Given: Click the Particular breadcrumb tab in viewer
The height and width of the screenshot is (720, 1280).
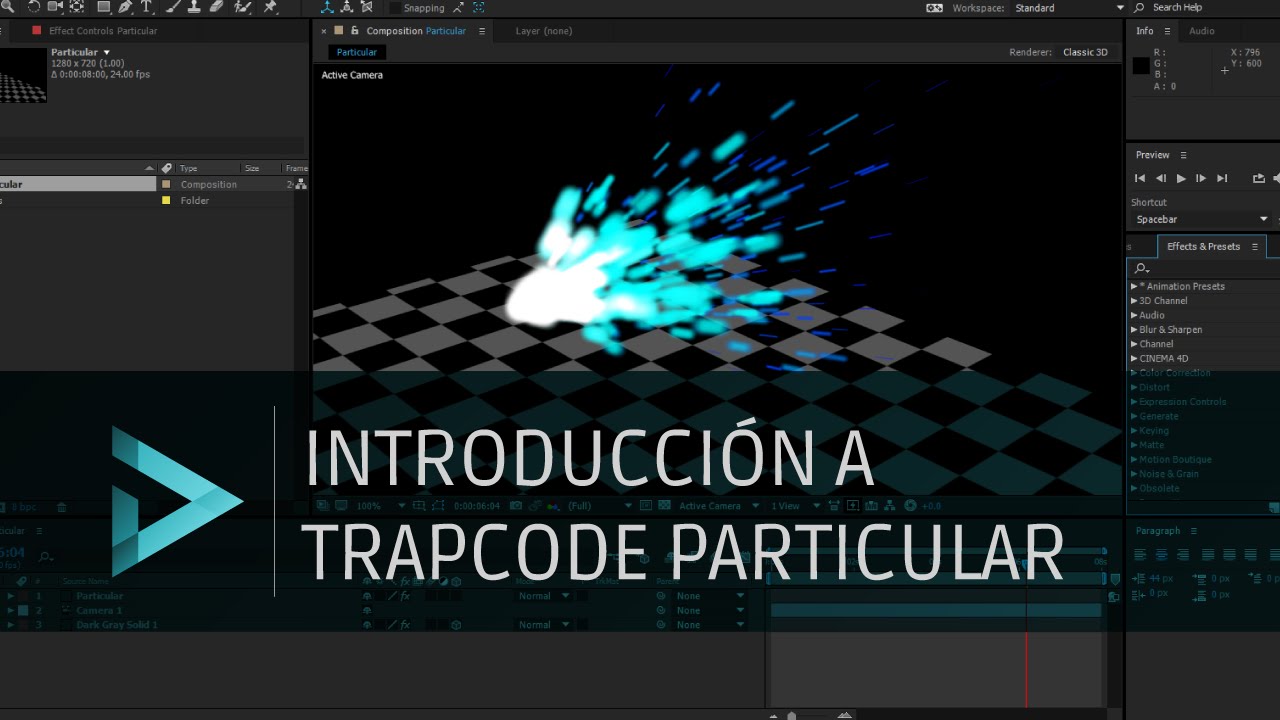Looking at the screenshot, I should click(x=357, y=52).
